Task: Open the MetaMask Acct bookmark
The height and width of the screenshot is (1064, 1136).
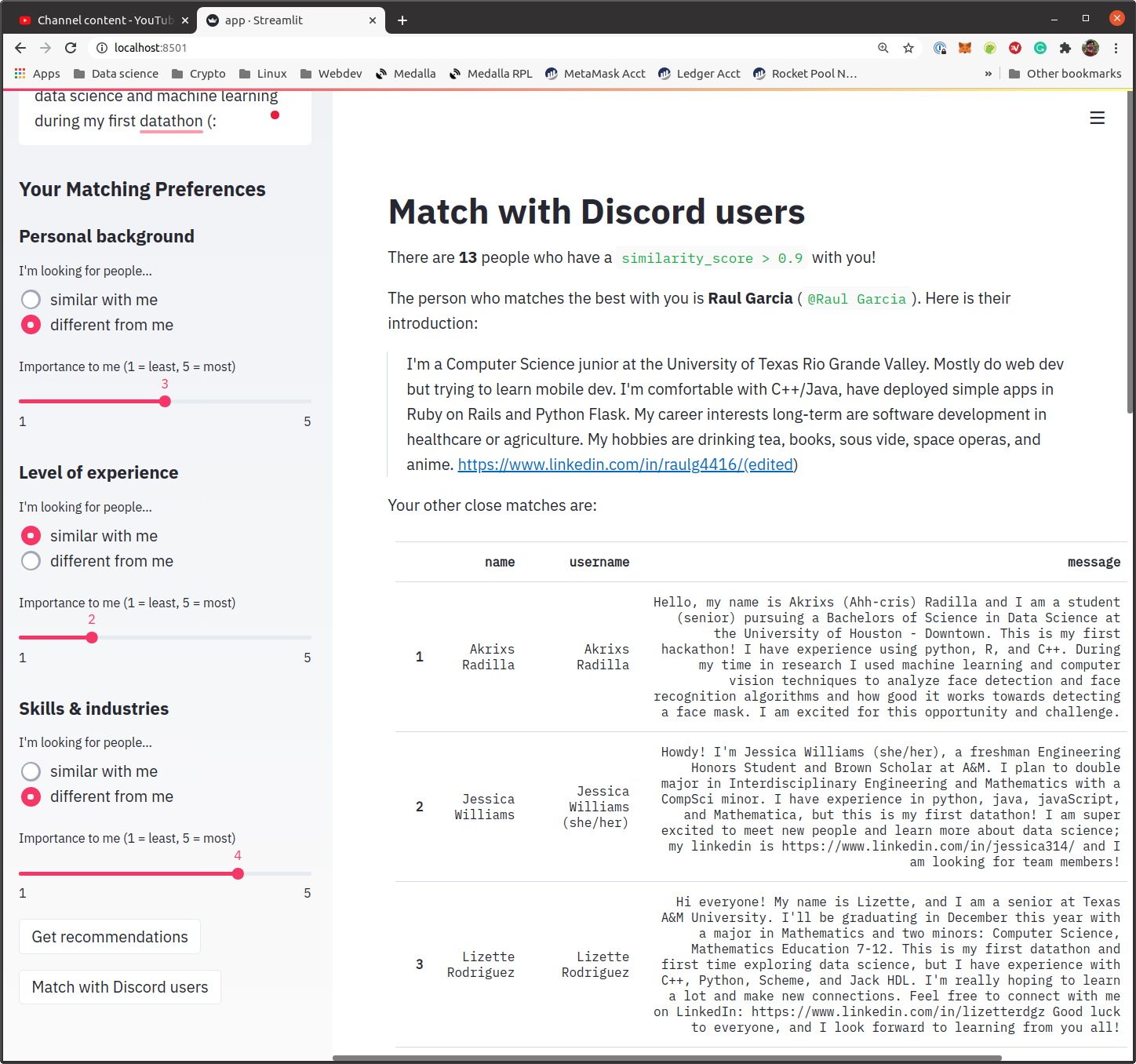Action: point(595,74)
